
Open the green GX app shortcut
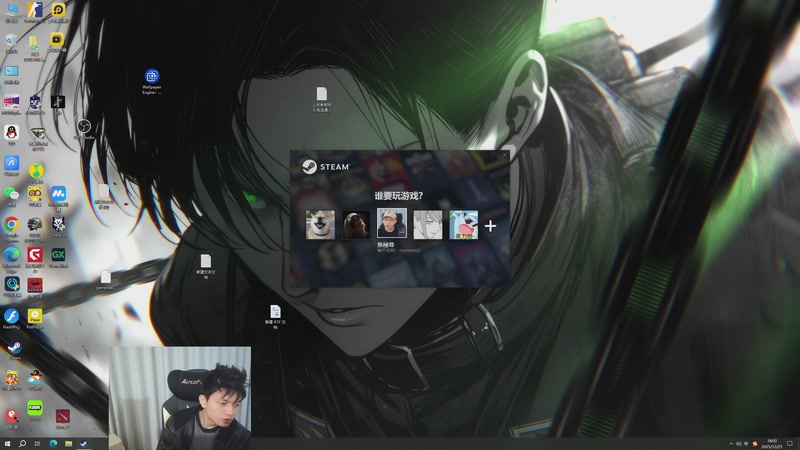[58, 257]
